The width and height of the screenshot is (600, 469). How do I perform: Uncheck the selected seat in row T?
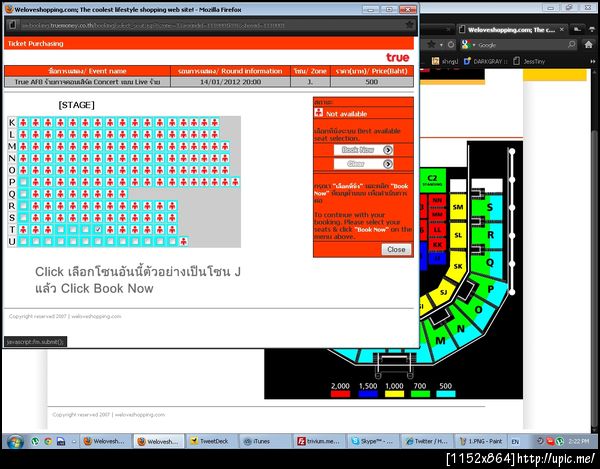click(x=98, y=230)
